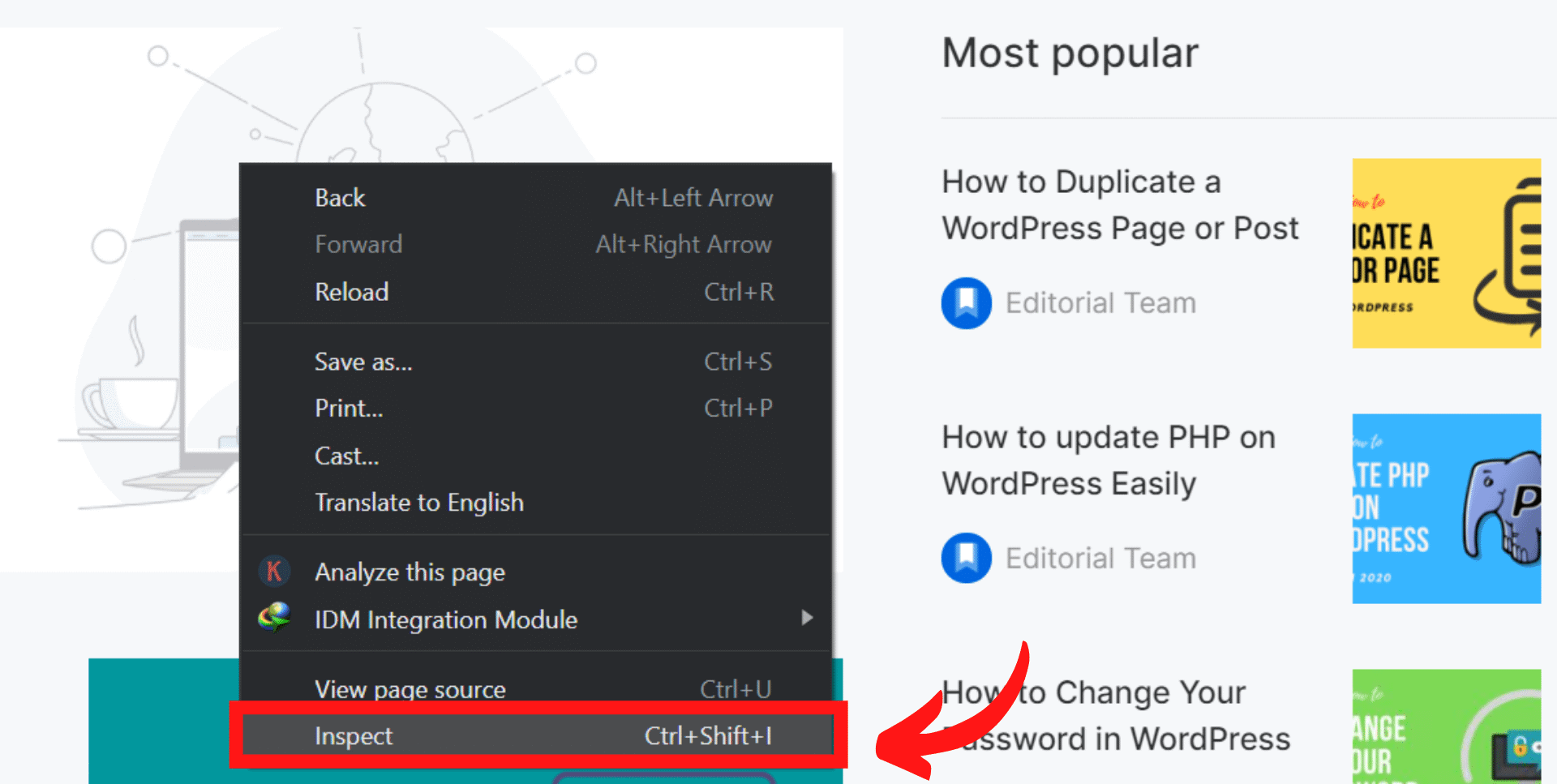Image resolution: width=1557 pixels, height=784 pixels.
Task: Select Back in the context menu
Action: click(339, 197)
